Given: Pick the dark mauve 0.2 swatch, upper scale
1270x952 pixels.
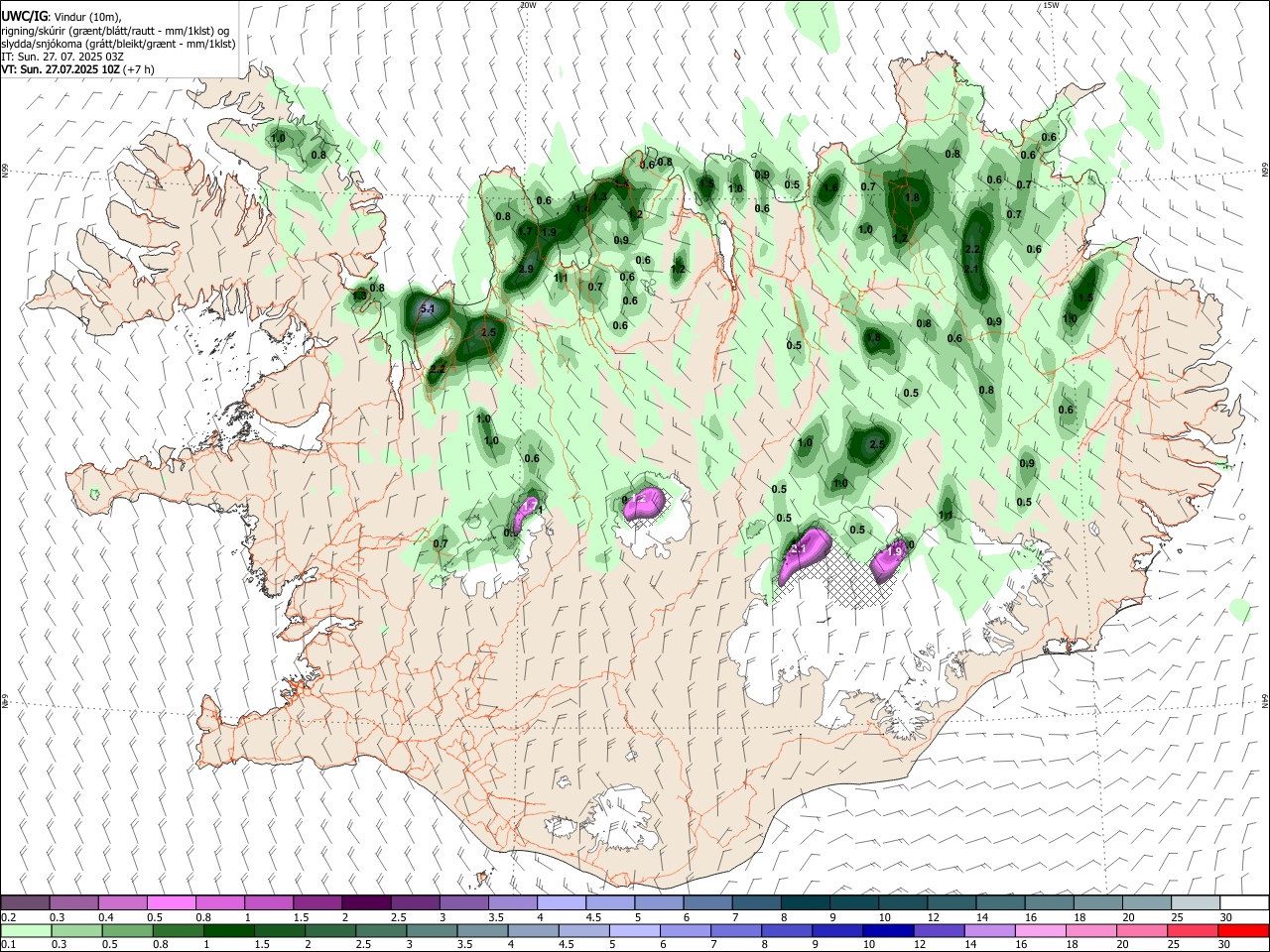Looking at the screenshot, I should (25, 902).
